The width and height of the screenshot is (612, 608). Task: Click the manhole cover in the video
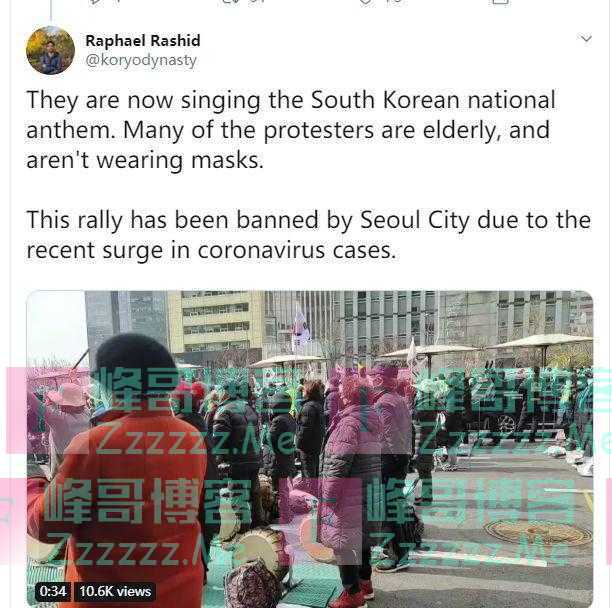coord(537,532)
